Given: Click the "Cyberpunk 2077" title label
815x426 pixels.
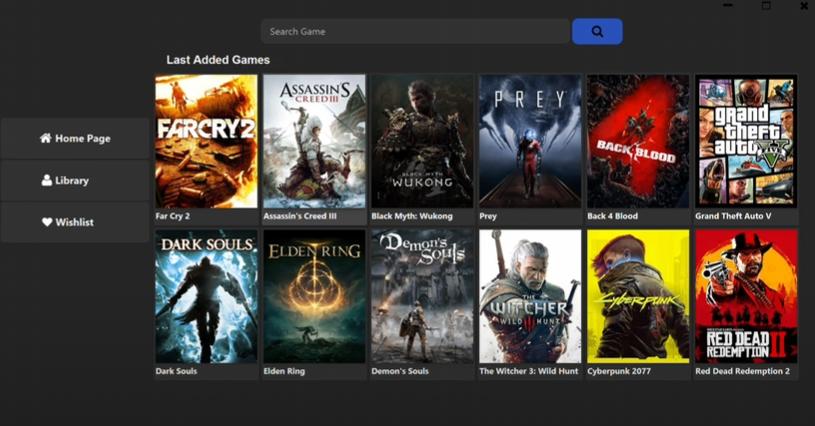Looking at the screenshot, I should click(x=619, y=371).
